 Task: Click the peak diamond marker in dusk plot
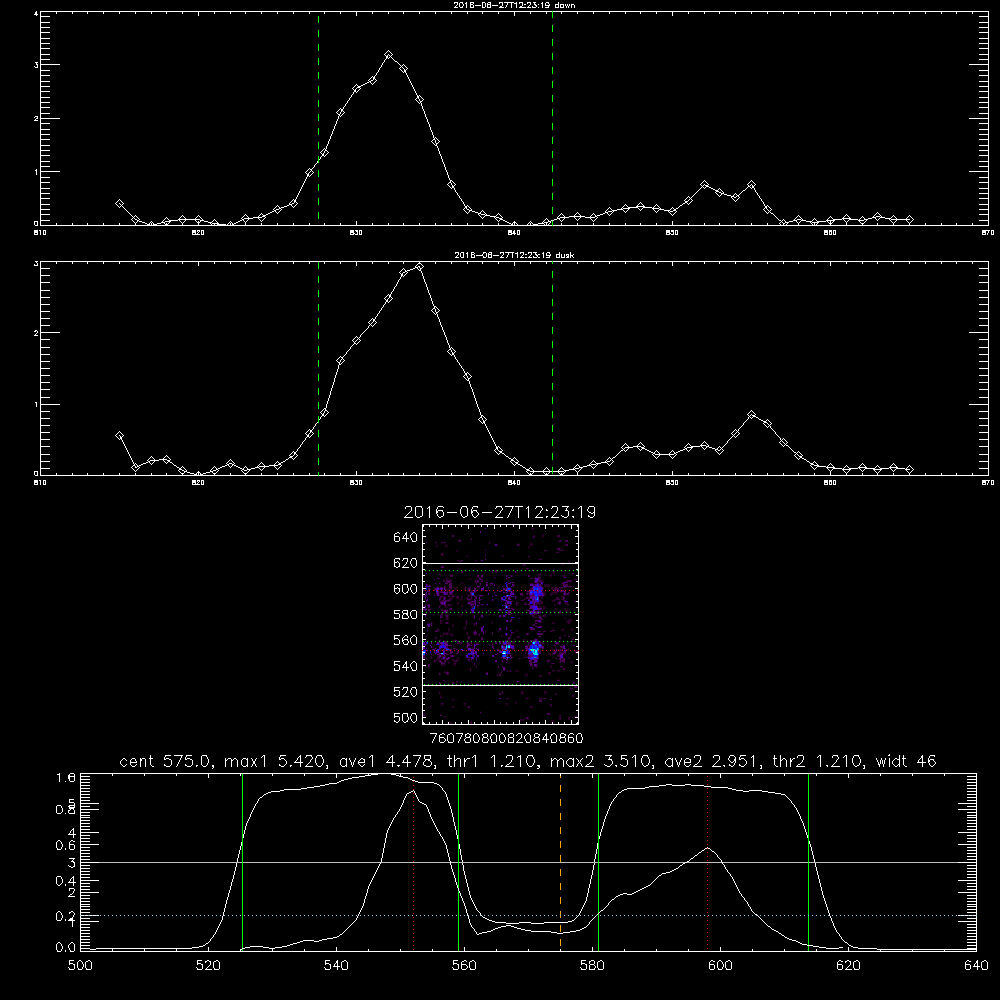(x=419, y=267)
